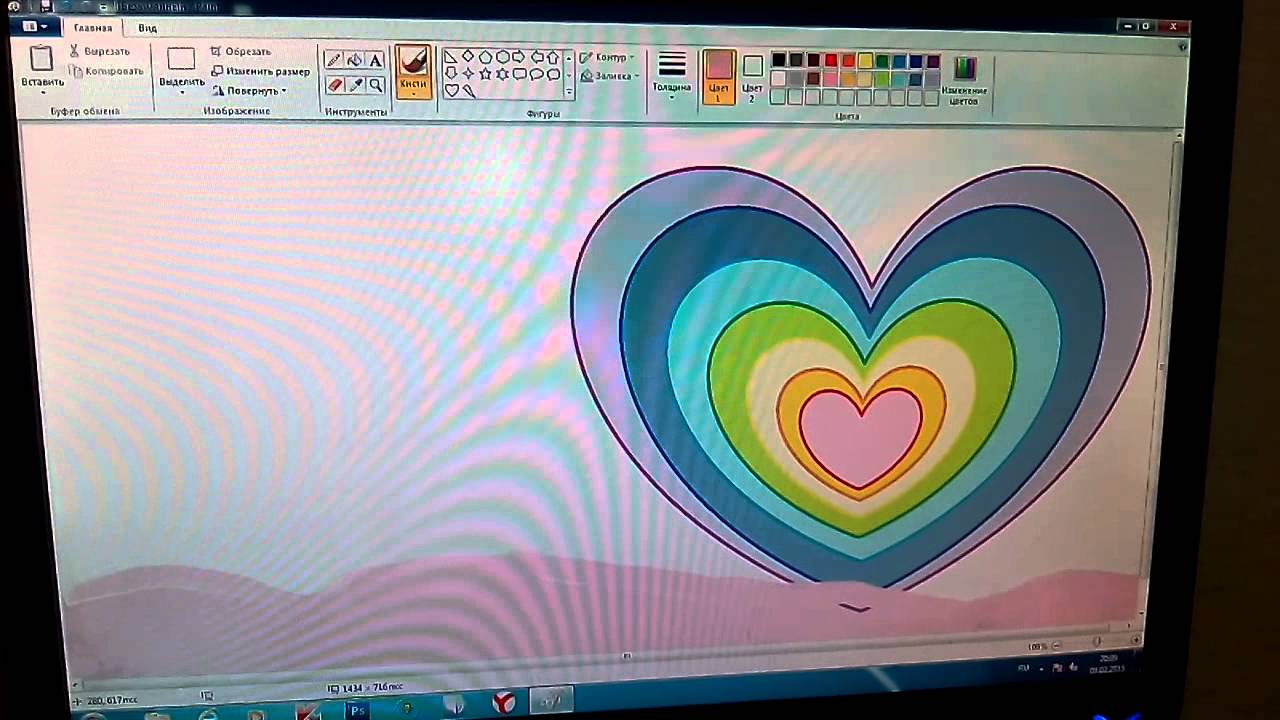Click the Копировать copy button
The height and width of the screenshot is (720, 1280).
pyautogui.click(x=107, y=71)
